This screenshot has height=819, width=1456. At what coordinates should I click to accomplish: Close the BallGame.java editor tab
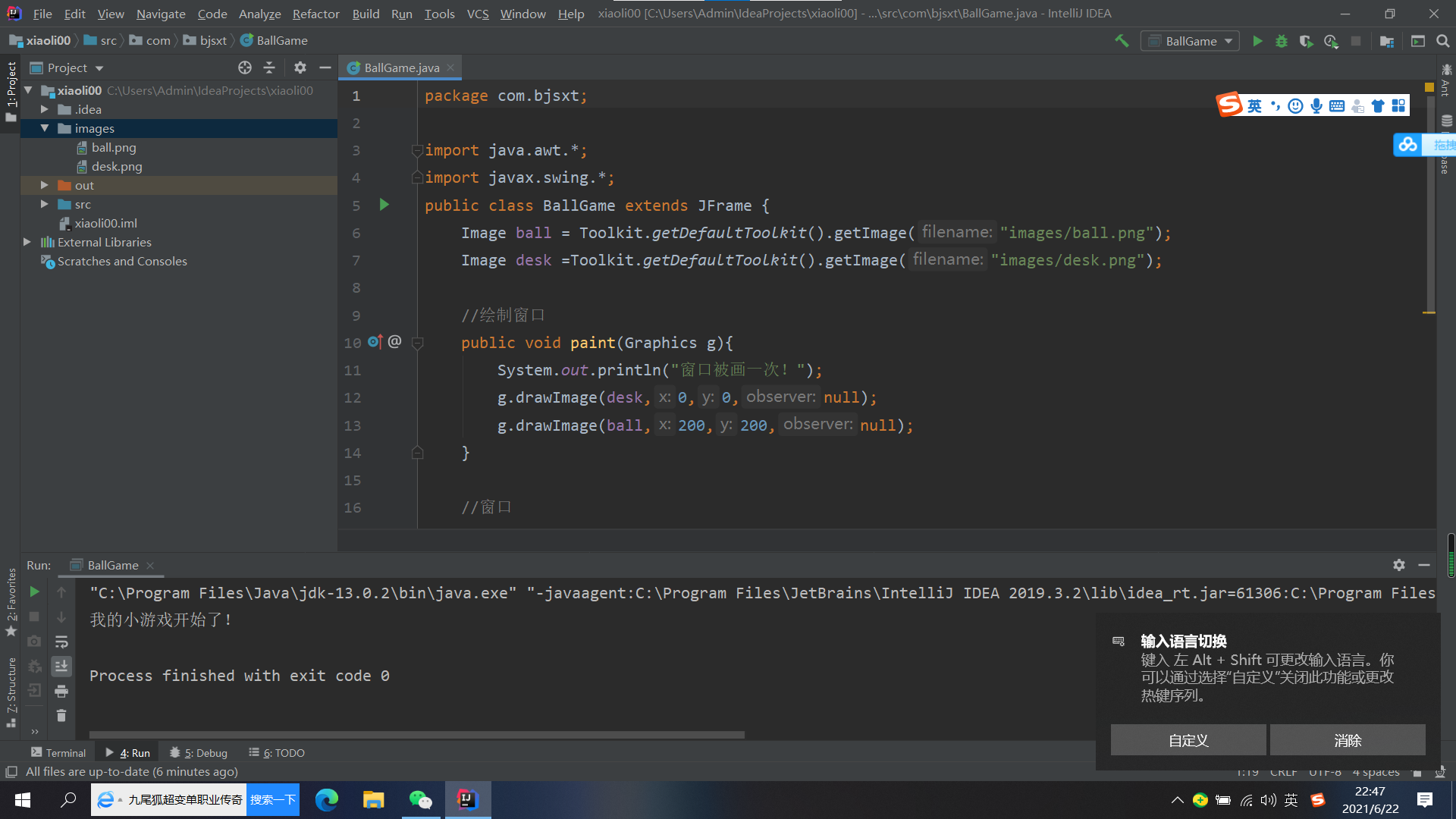tap(450, 67)
